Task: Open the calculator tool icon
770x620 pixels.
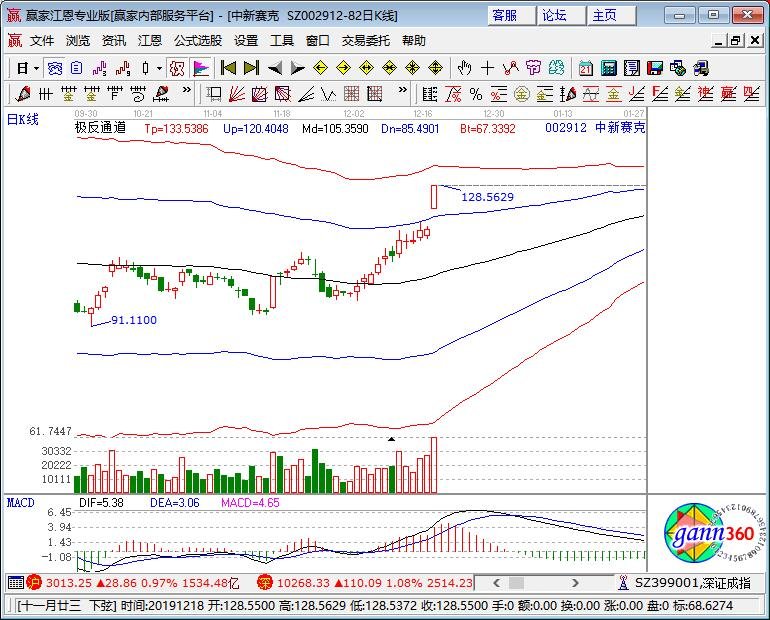Action: (608, 68)
